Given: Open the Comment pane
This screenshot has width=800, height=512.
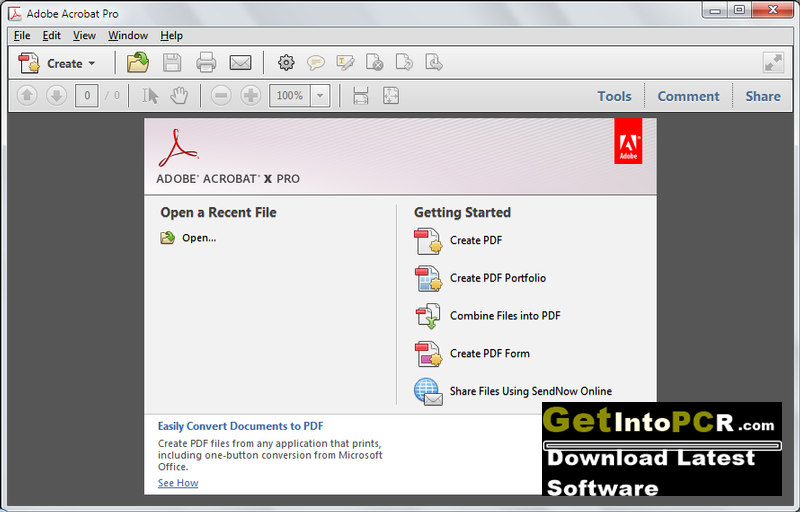Looking at the screenshot, I should (688, 96).
